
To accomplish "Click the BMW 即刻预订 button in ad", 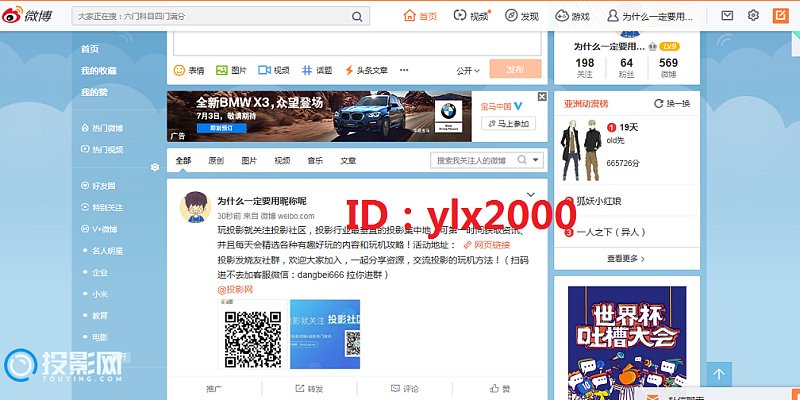I will (x=221, y=128).
